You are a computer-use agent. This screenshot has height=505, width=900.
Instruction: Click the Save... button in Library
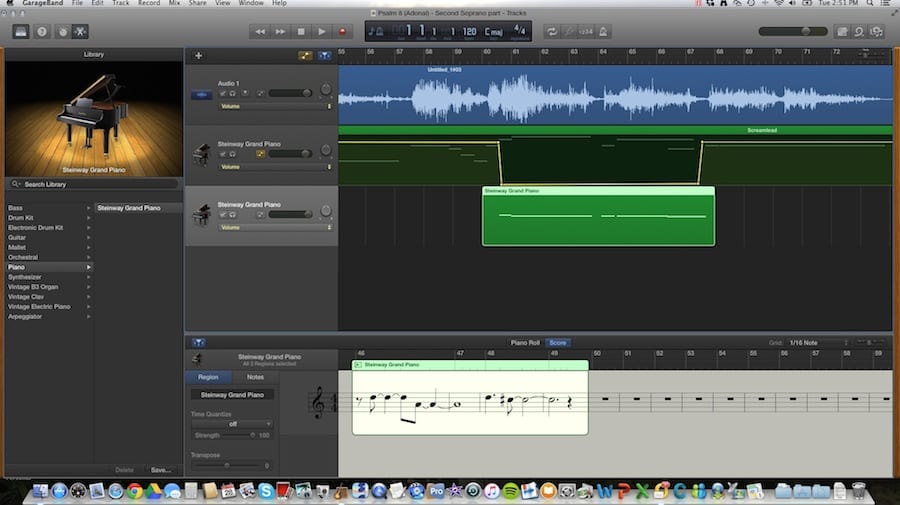(x=160, y=469)
